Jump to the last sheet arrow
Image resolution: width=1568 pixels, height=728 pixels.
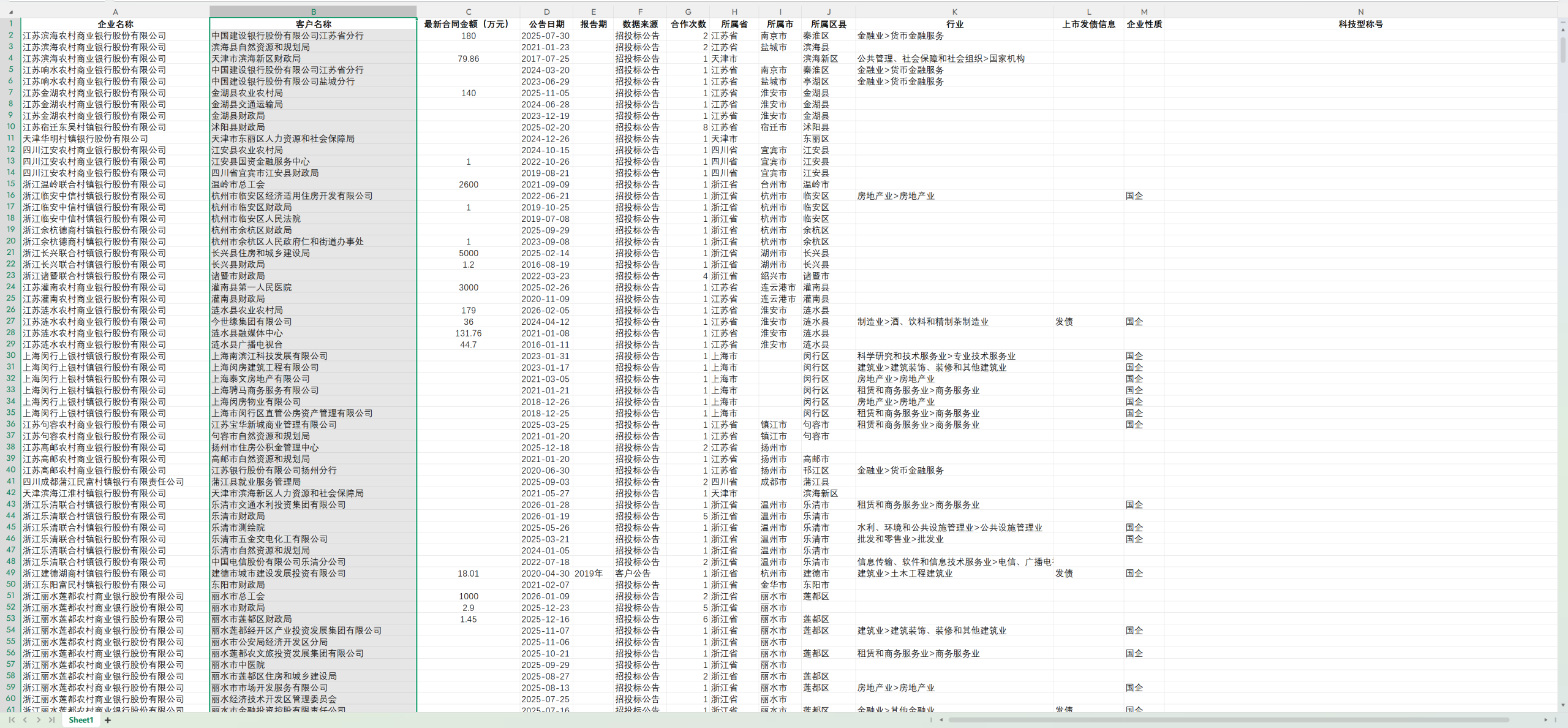click(x=52, y=720)
